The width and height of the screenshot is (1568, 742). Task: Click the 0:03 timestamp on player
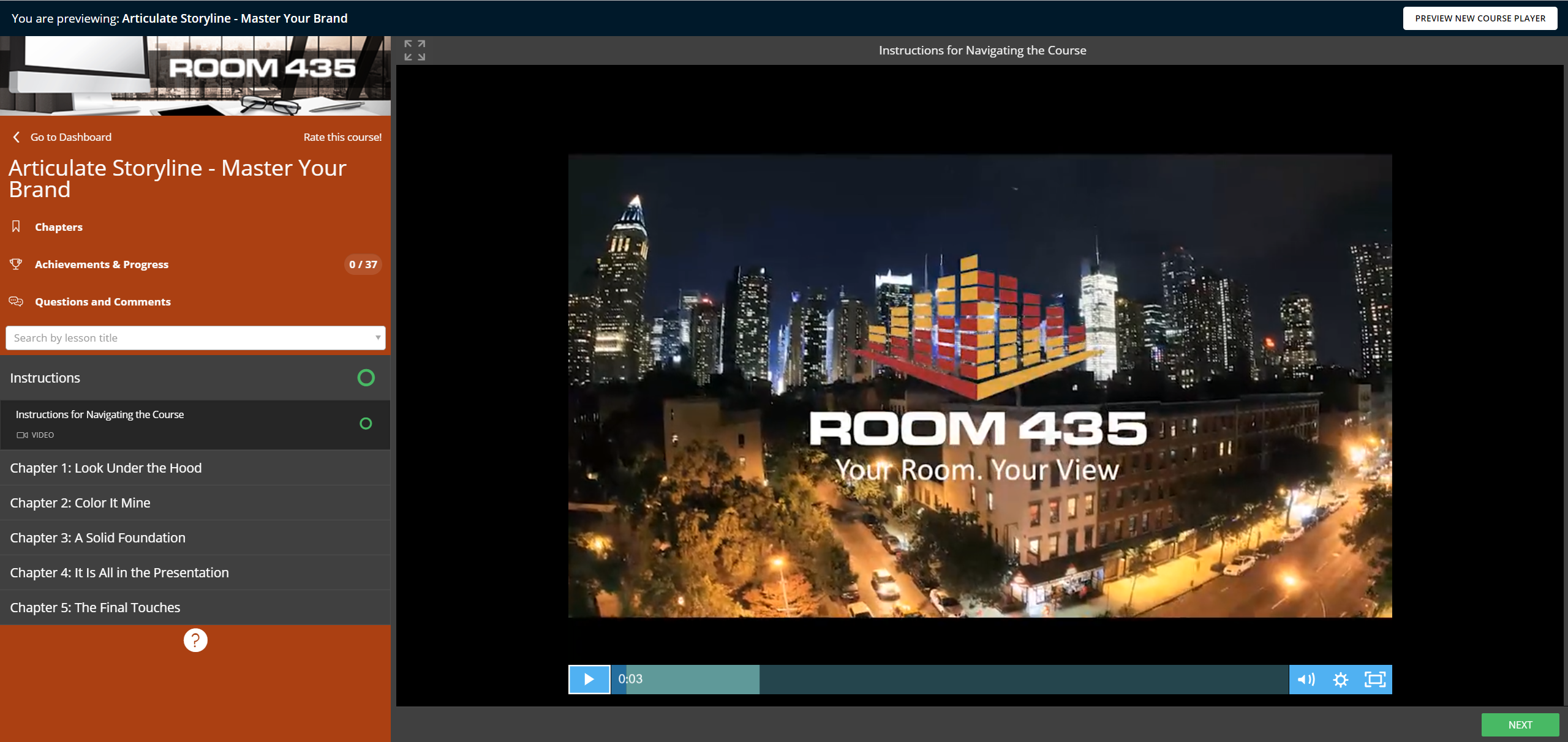[x=630, y=679]
